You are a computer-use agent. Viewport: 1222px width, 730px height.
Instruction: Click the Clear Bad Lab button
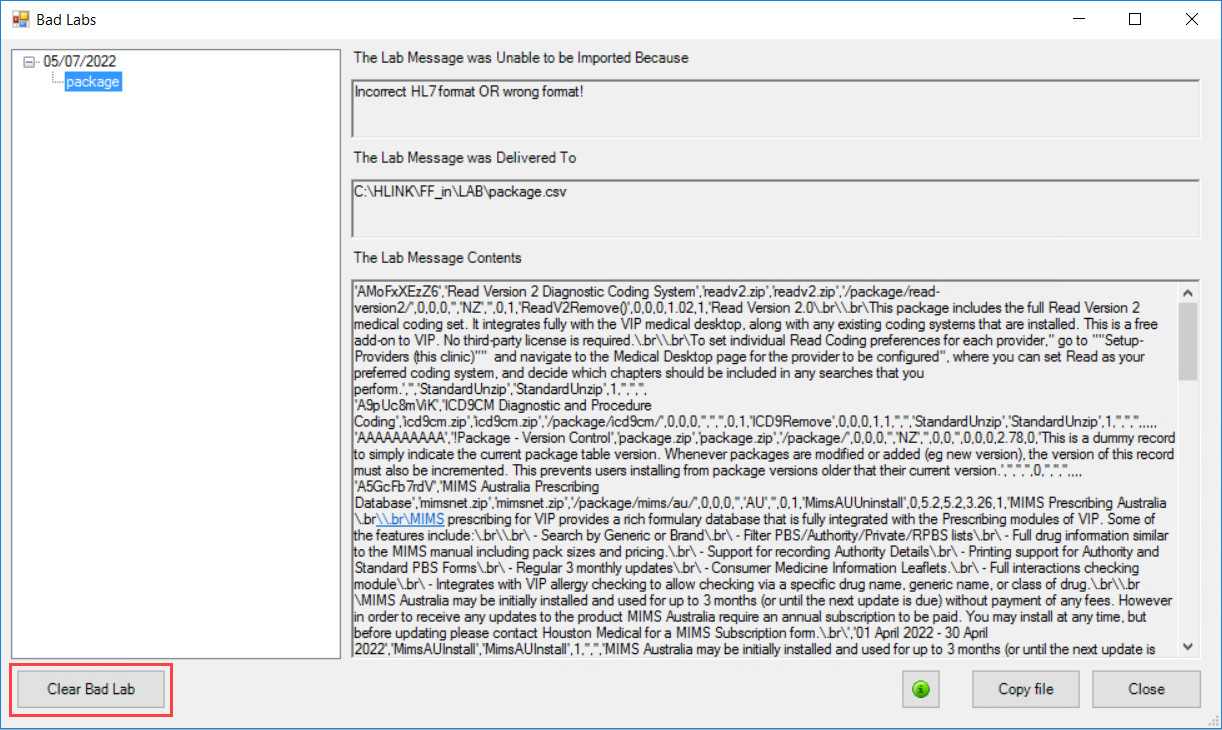coord(91,689)
